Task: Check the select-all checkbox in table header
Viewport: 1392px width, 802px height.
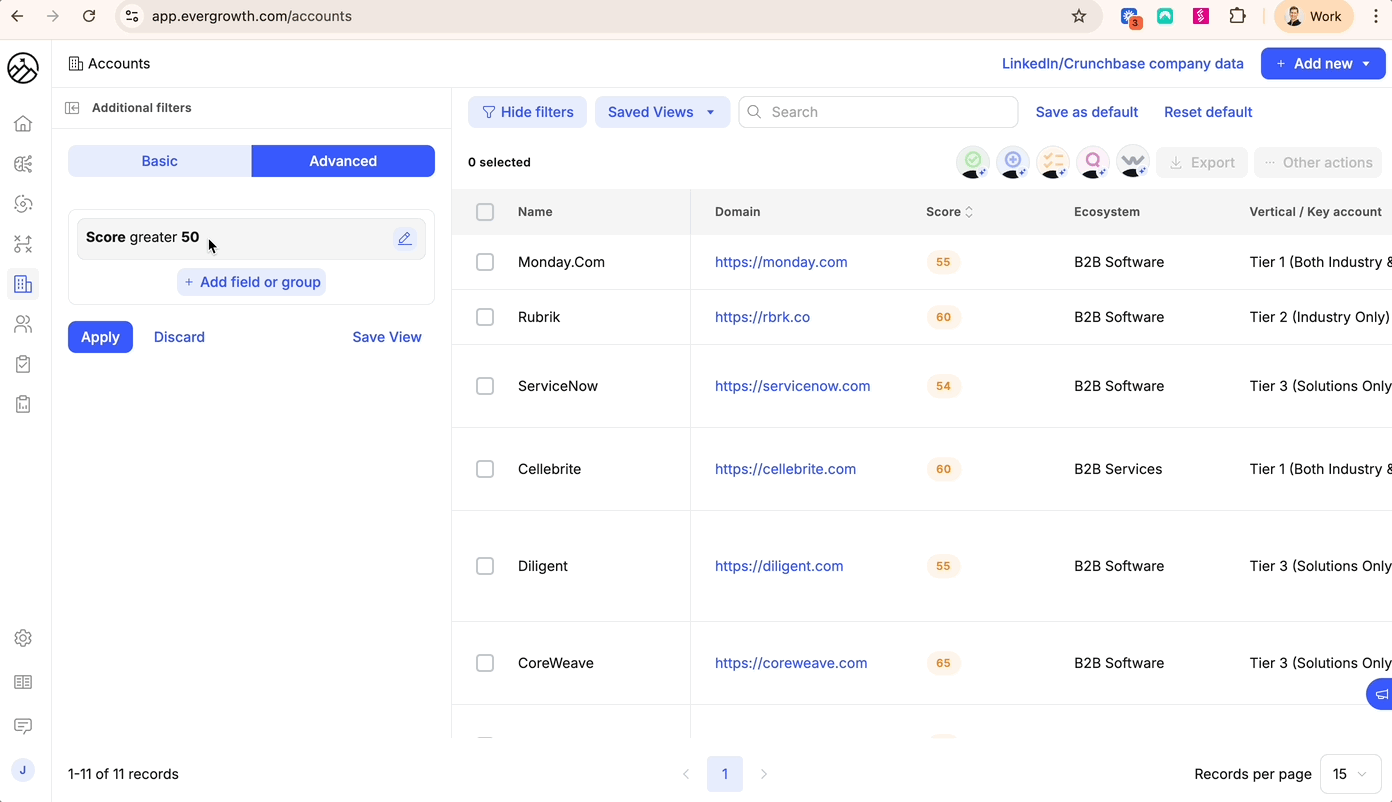Action: click(x=485, y=211)
